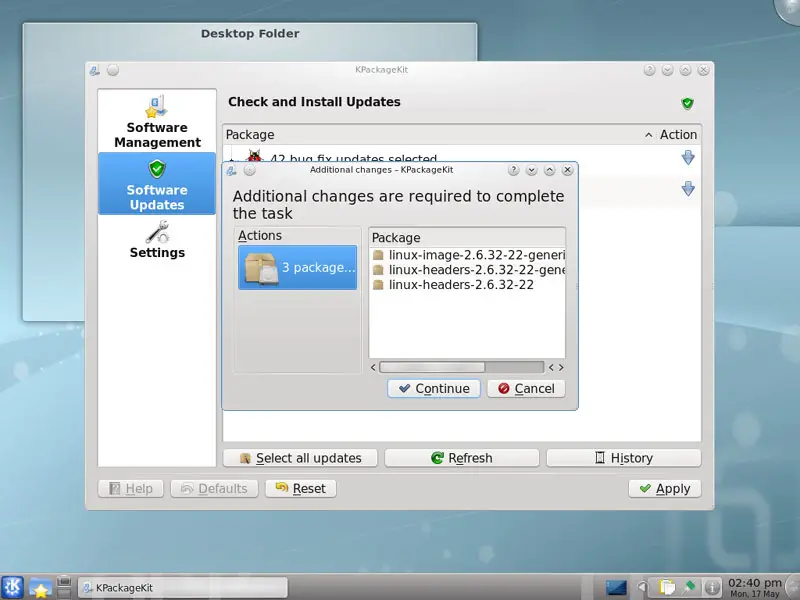Screen dimensions: 800x600
Task: Toggle the on-all-desktops button of the Additional changes dialog
Action: coord(249,170)
